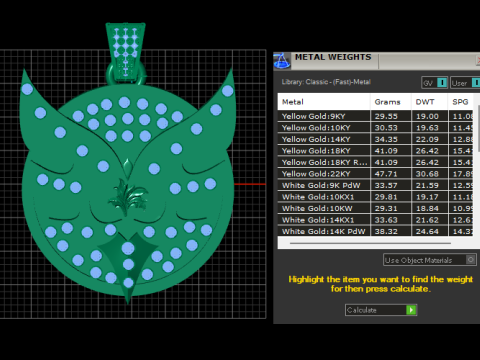Select the 'White Gold:14K PdW' row

375,231
